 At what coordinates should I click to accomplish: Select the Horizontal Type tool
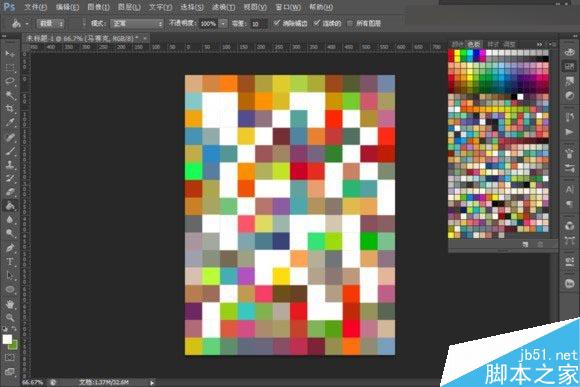tap(10, 262)
